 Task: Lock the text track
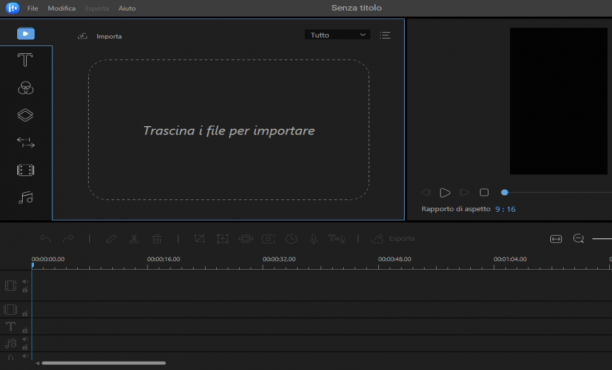pyautogui.click(x=25, y=330)
